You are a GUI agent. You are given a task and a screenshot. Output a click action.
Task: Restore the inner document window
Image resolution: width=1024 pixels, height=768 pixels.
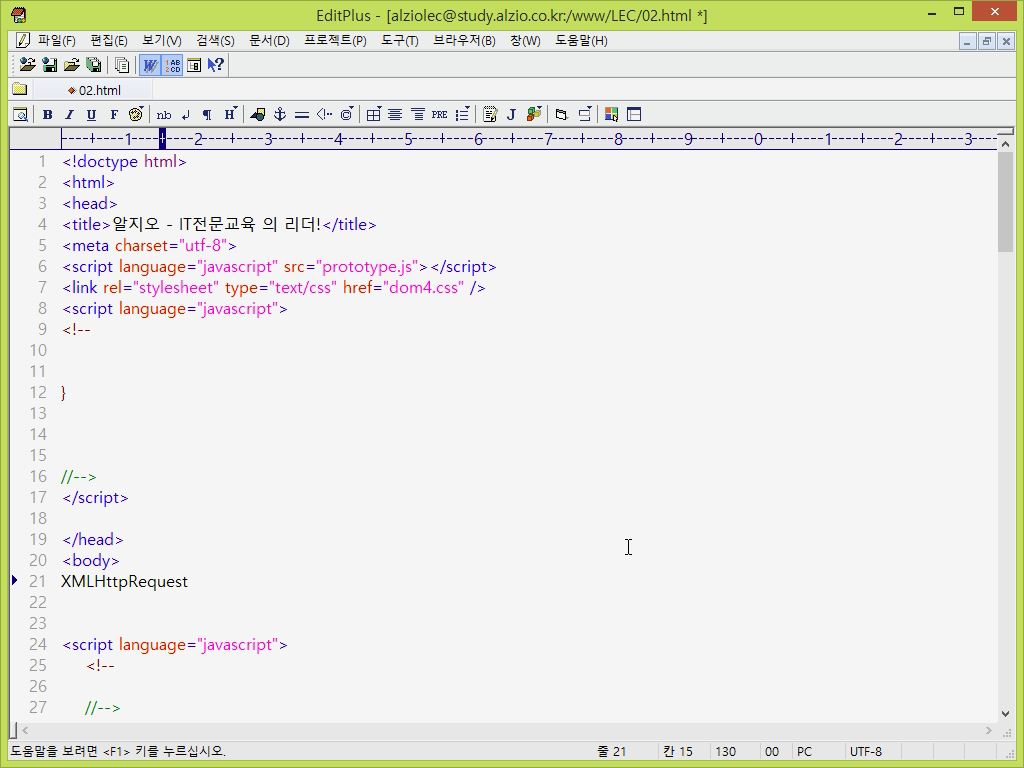coord(987,41)
